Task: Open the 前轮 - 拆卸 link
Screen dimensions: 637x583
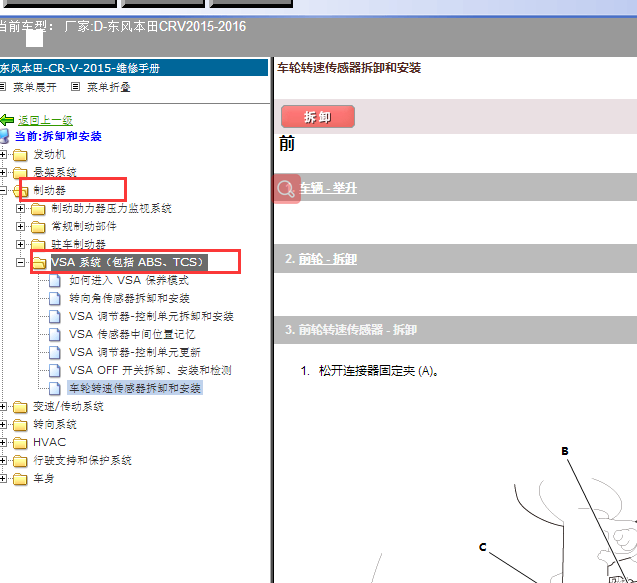Action: tap(328, 259)
